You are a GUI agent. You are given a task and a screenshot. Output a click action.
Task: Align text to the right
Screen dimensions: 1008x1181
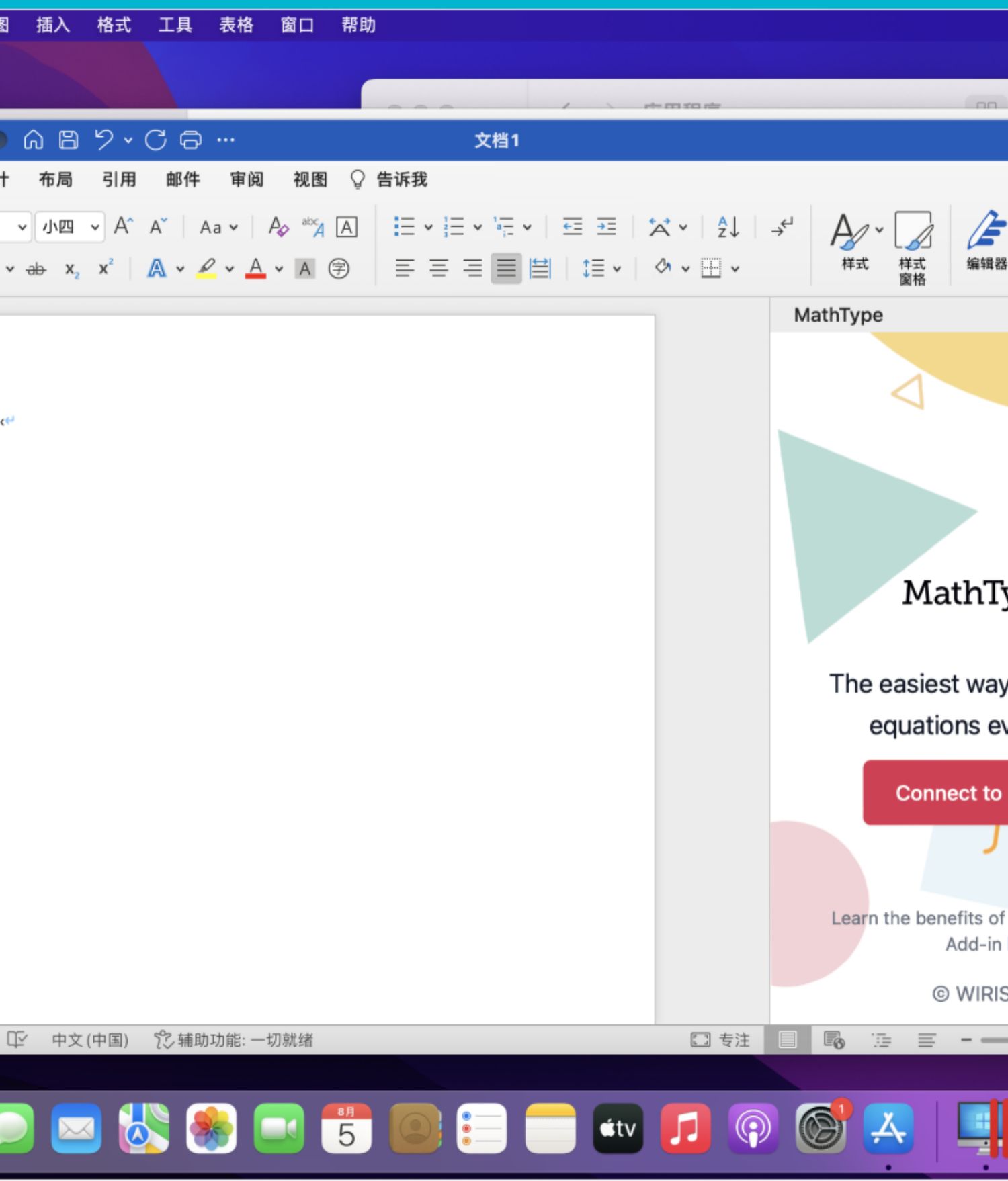pos(472,269)
